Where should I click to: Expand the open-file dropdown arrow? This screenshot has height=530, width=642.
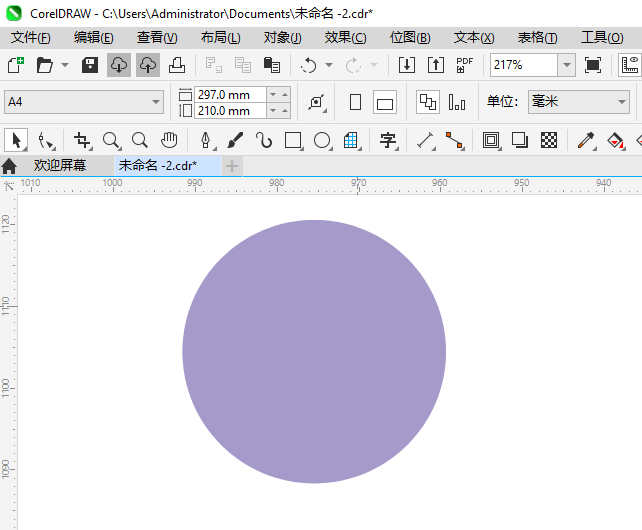coord(65,65)
